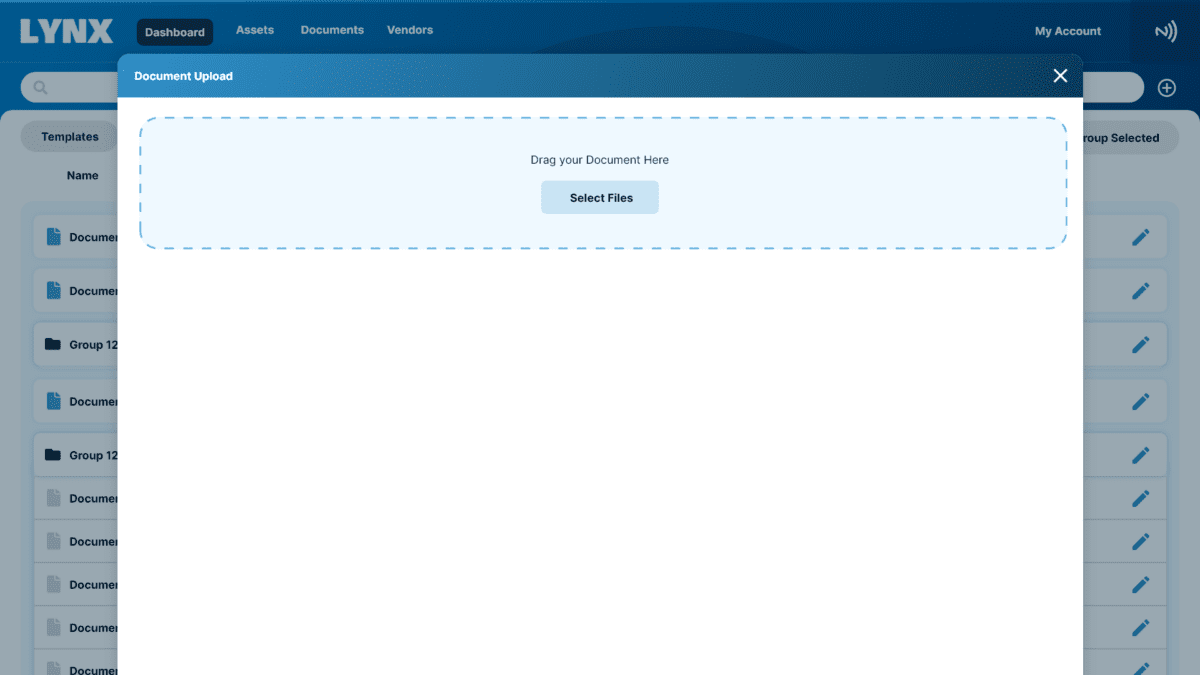1200x675 pixels.
Task: Close the Document Upload dialog
Action: (x=1060, y=76)
